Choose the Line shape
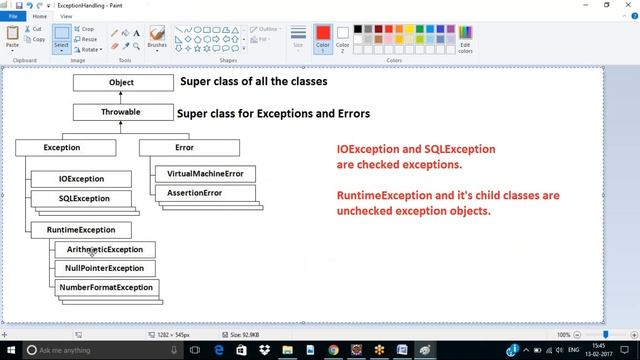 coord(178,30)
